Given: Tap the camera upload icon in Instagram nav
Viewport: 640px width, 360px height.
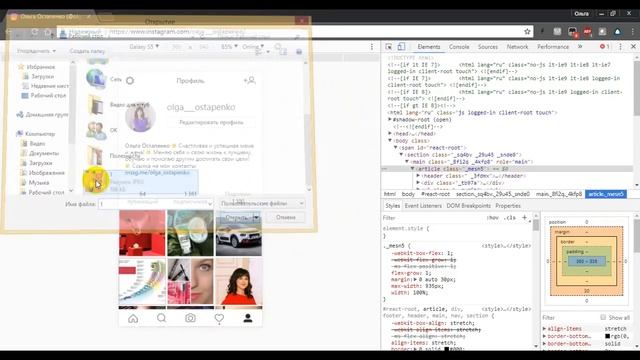Looking at the screenshot, I should pyautogui.click(x=190, y=318).
